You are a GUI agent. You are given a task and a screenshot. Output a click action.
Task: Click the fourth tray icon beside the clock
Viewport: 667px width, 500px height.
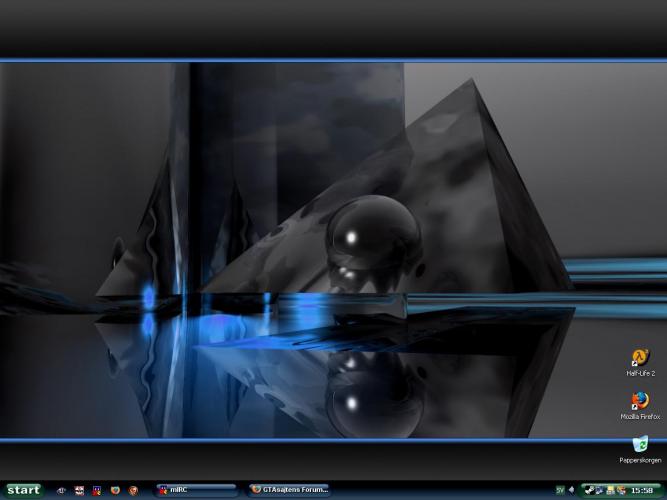coord(621,490)
